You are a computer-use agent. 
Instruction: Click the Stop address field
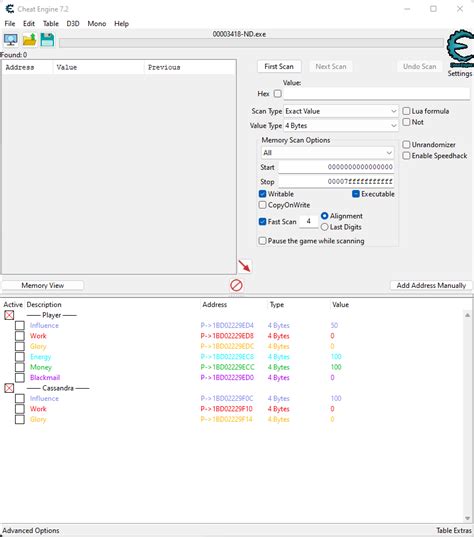coord(336,182)
